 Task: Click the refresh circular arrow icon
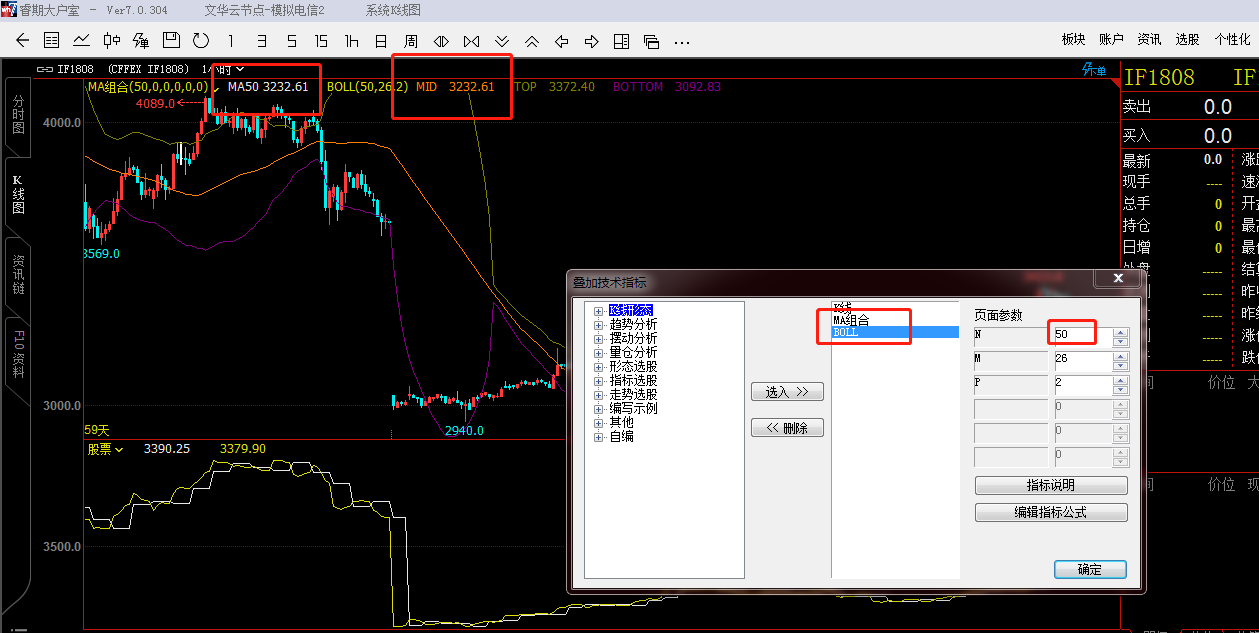[201, 41]
